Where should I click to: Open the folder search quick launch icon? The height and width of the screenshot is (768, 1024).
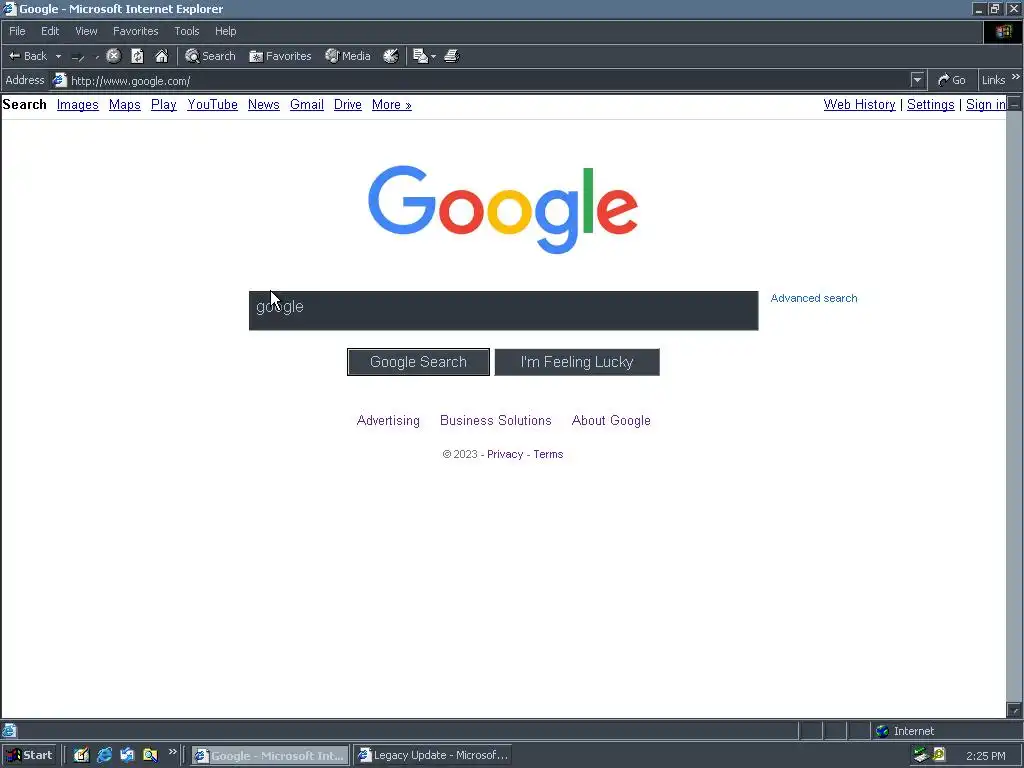[x=150, y=755]
